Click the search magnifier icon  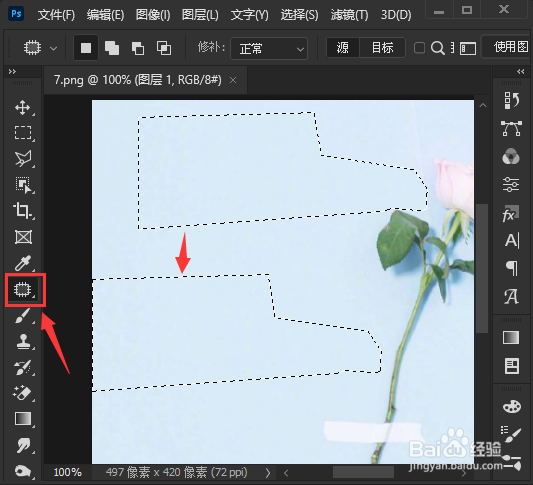(437, 48)
